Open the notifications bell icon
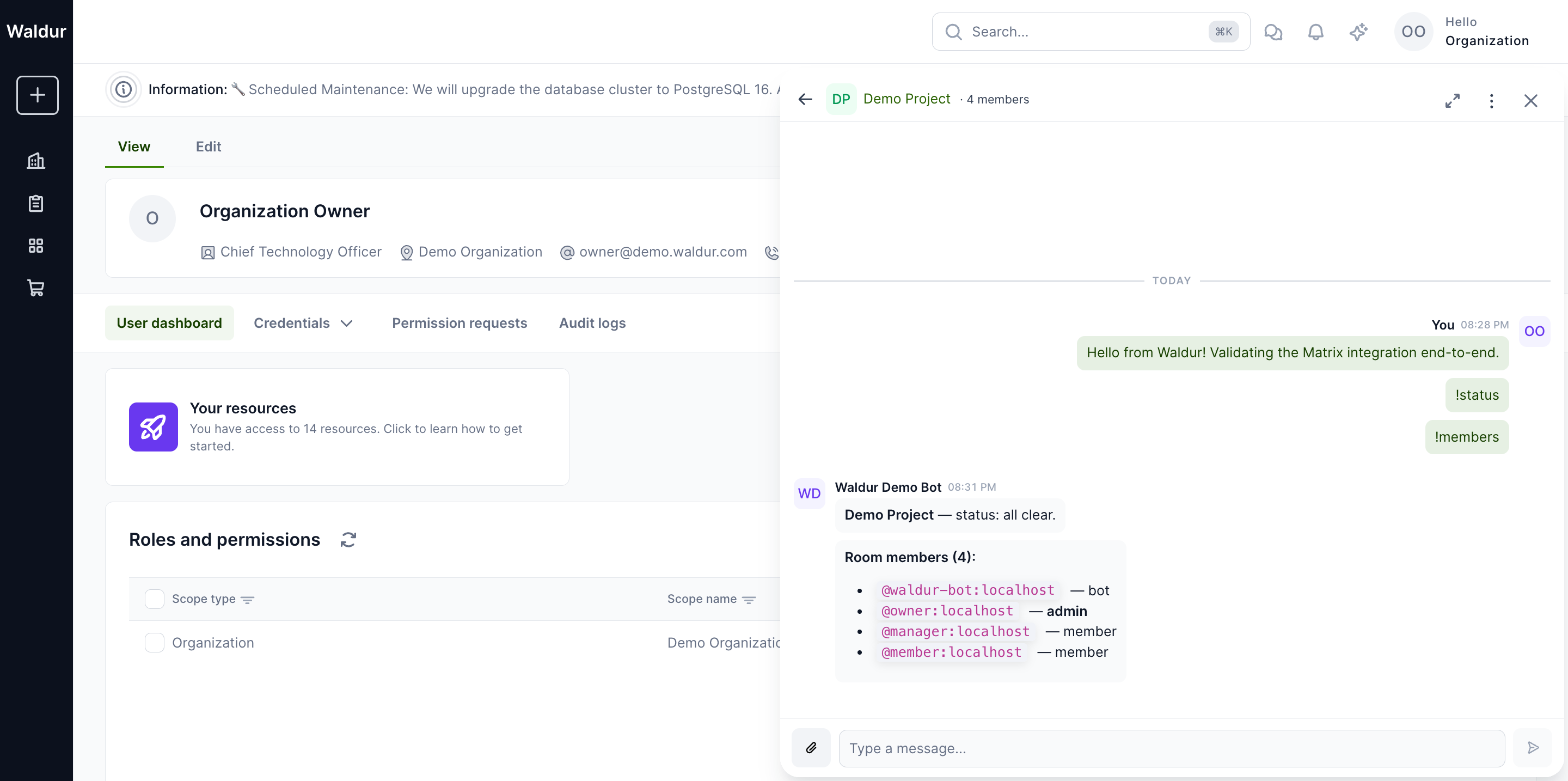1568x781 pixels. click(1315, 32)
